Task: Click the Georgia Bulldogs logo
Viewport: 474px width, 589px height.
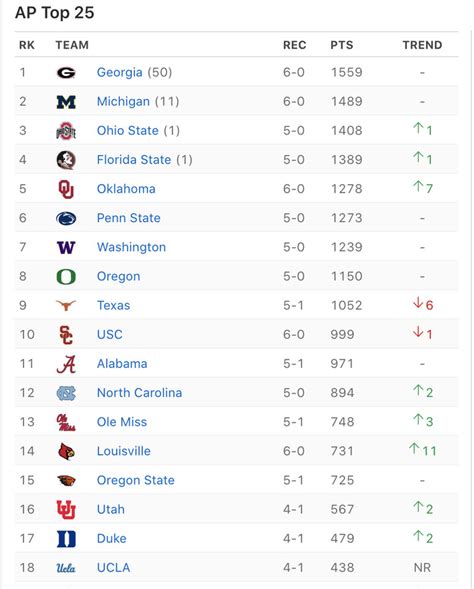Action: tap(66, 72)
